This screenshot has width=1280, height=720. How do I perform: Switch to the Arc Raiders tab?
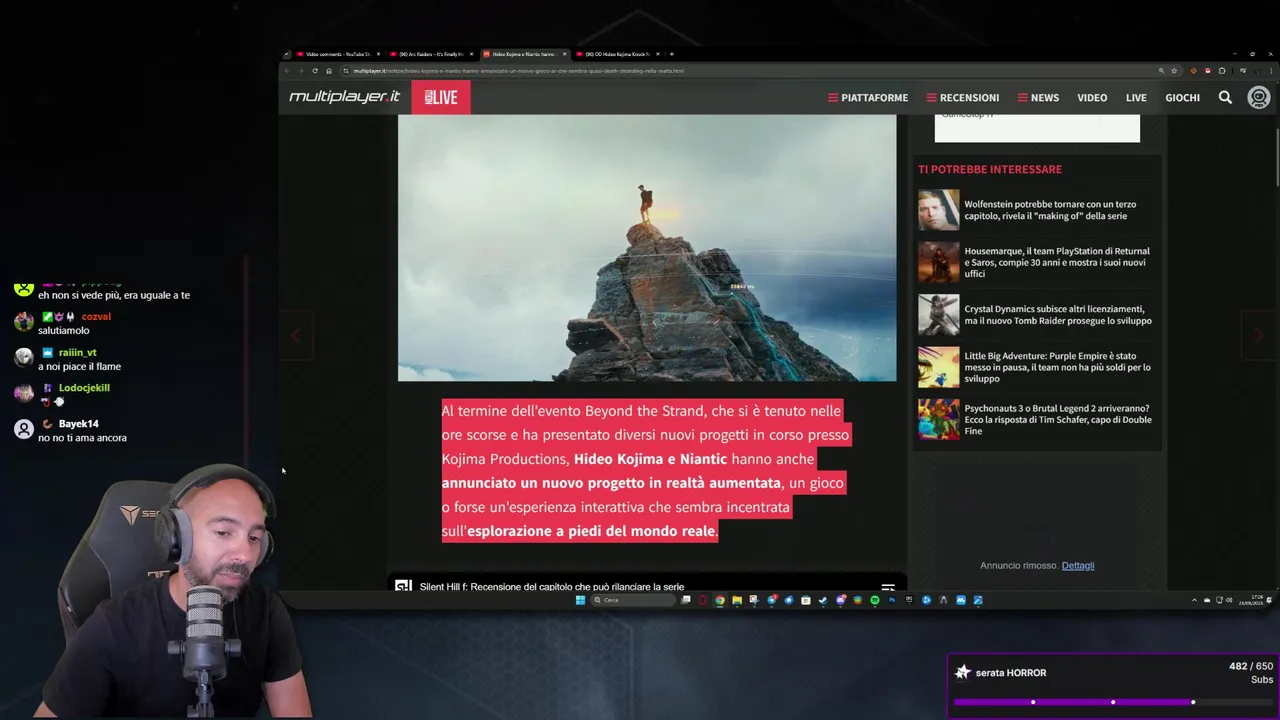[430, 54]
